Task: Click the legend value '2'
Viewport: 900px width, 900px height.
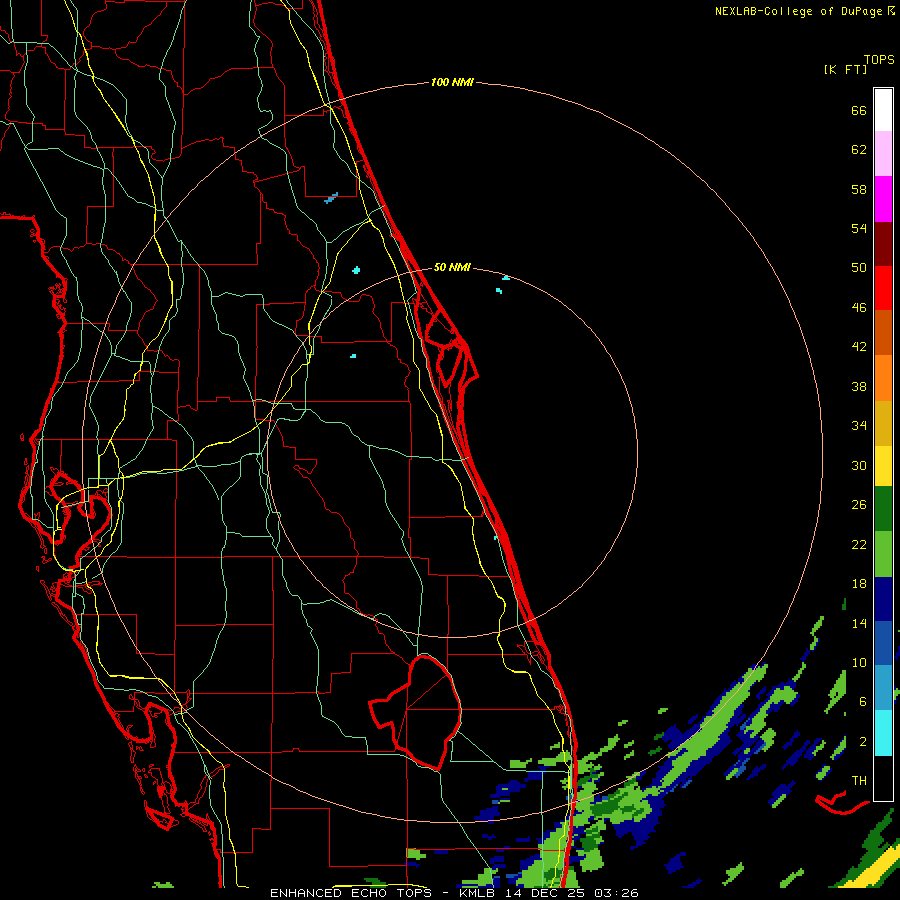Action: point(863,742)
